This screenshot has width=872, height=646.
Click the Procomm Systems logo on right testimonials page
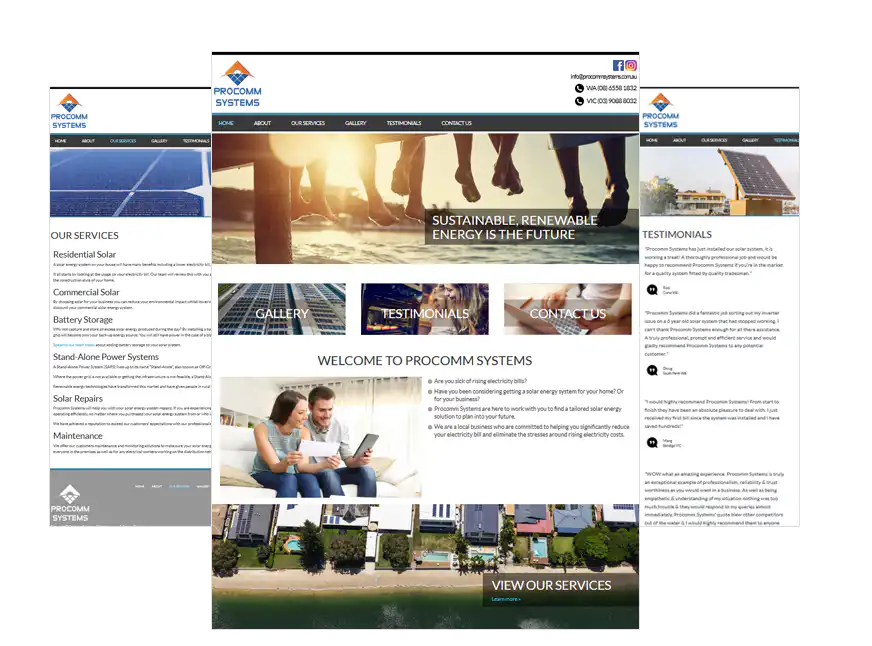[x=661, y=111]
